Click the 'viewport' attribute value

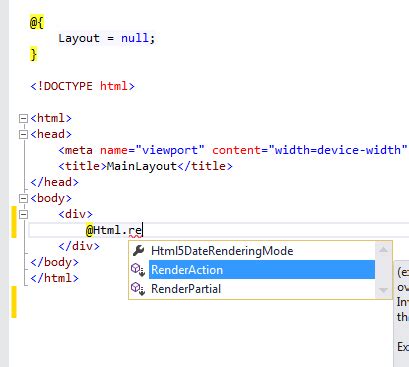tap(169, 150)
